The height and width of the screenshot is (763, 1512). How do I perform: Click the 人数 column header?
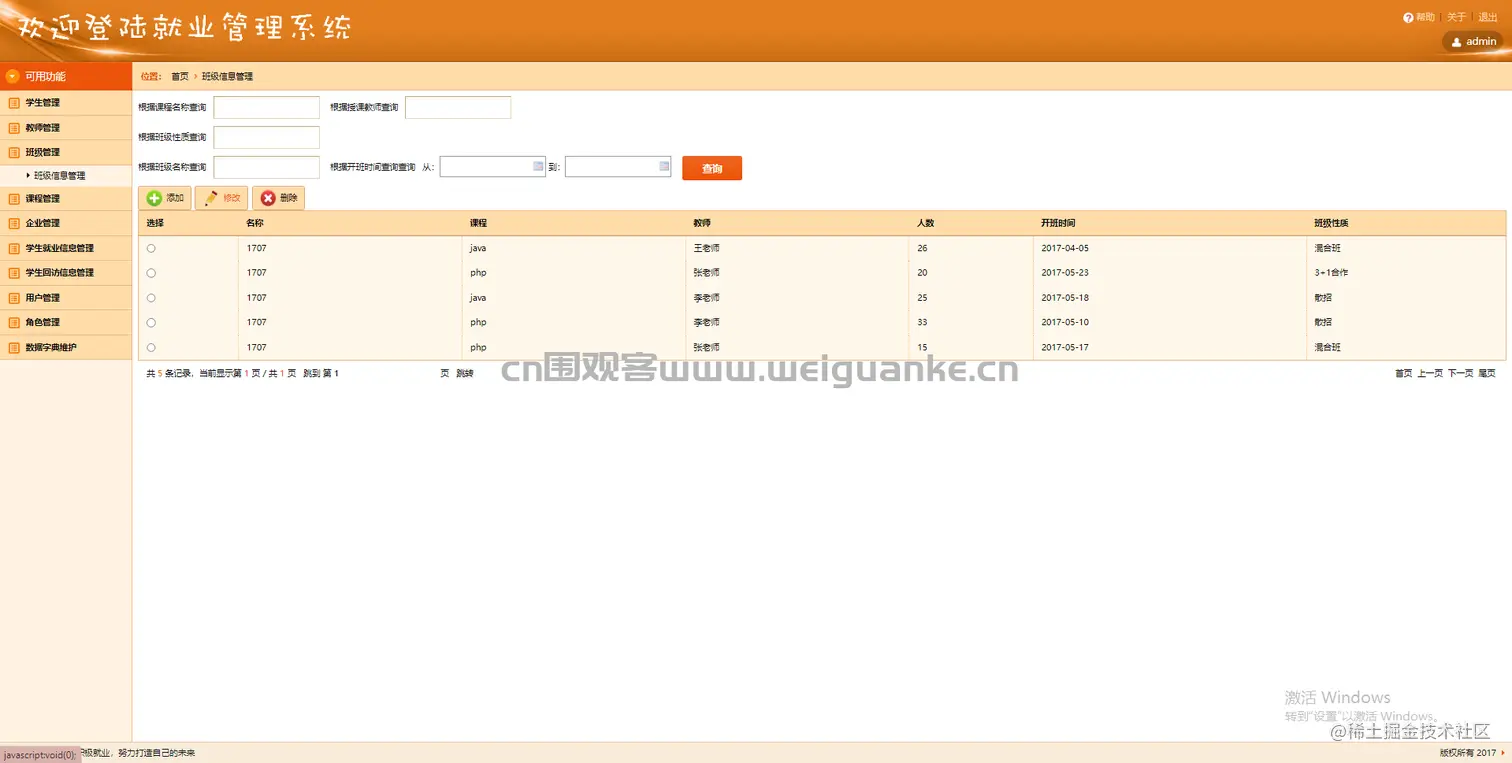pyautogui.click(x=926, y=223)
